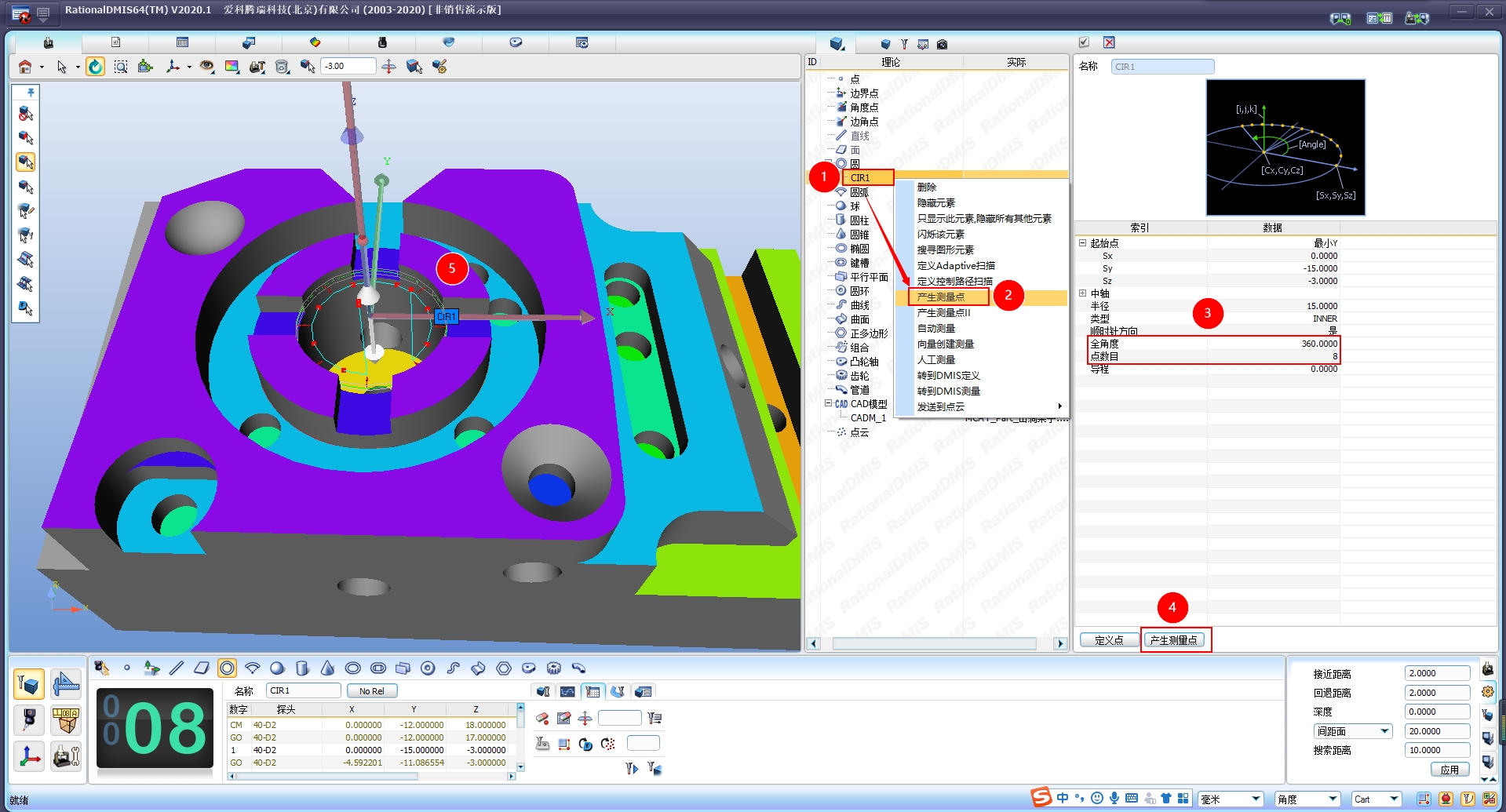1506x812 pixels.
Task: Select the line feature tool in bottom toolbar
Action: 177,668
